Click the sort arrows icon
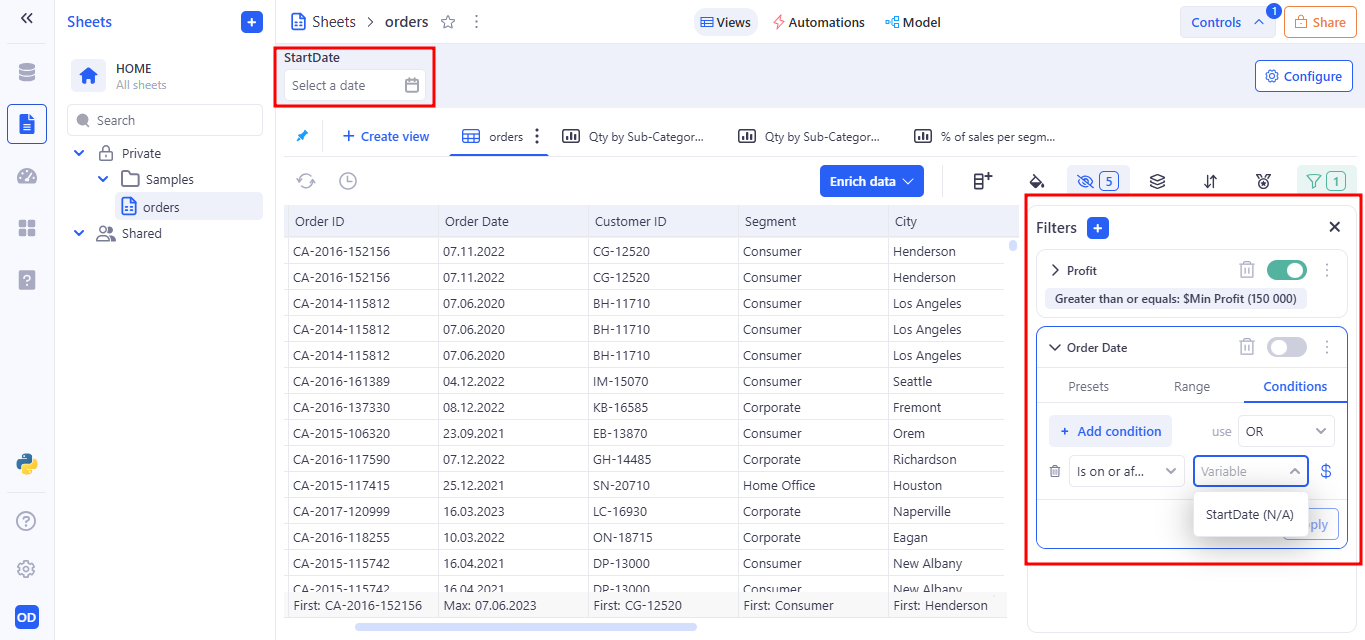 click(1210, 181)
